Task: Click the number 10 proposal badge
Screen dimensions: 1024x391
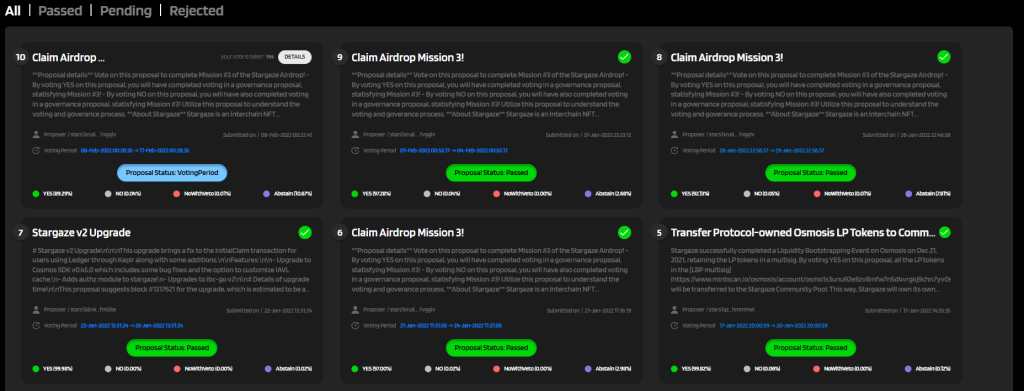Action: click(x=21, y=57)
